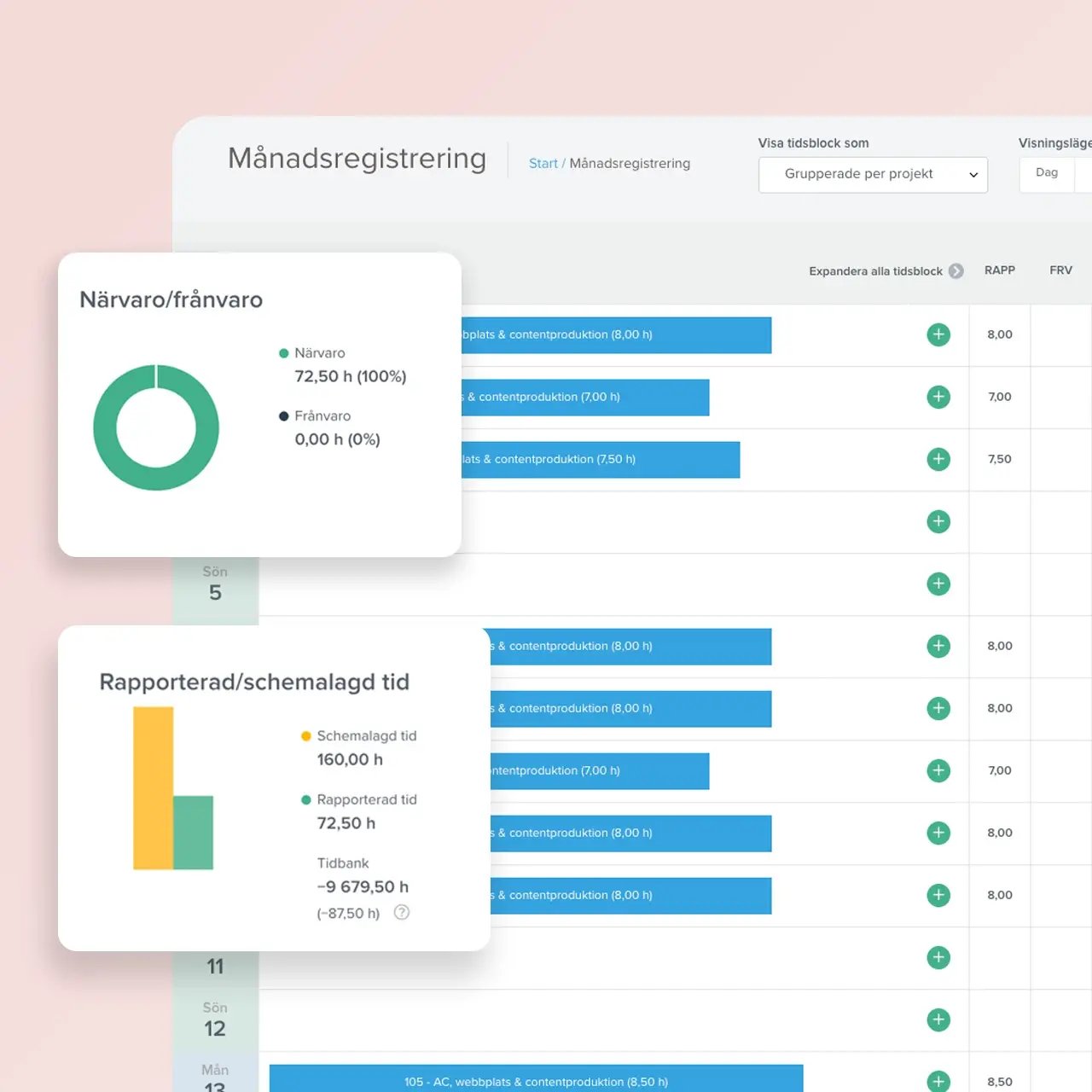Screen dimensions: 1092x1092
Task: Open the 105 - AC, webbplats 8,50 h block
Action: click(x=536, y=1080)
